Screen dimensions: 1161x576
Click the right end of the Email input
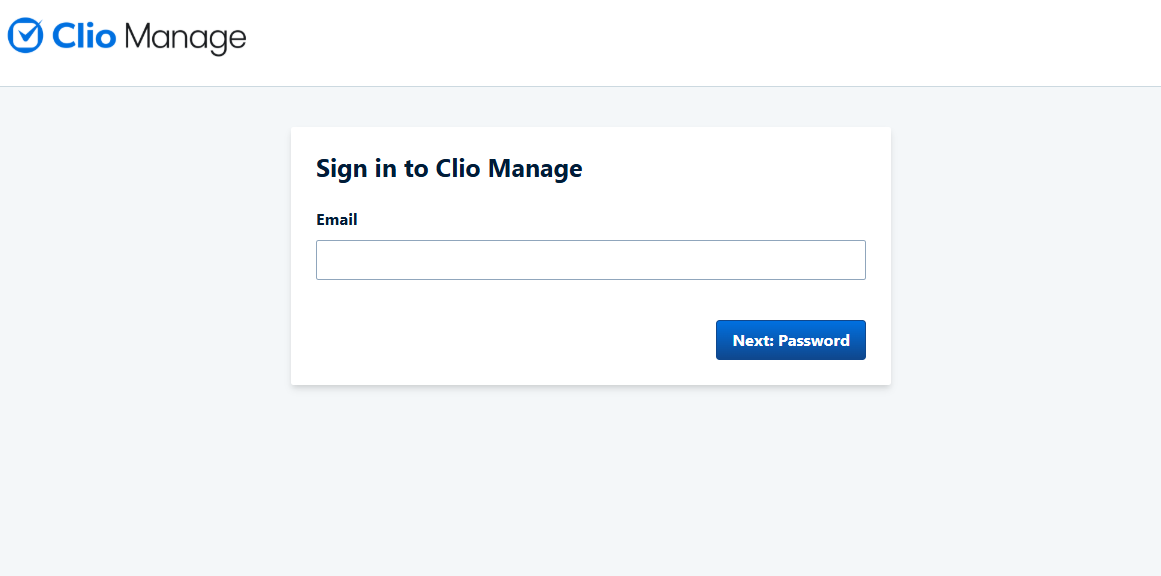[852, 260]
